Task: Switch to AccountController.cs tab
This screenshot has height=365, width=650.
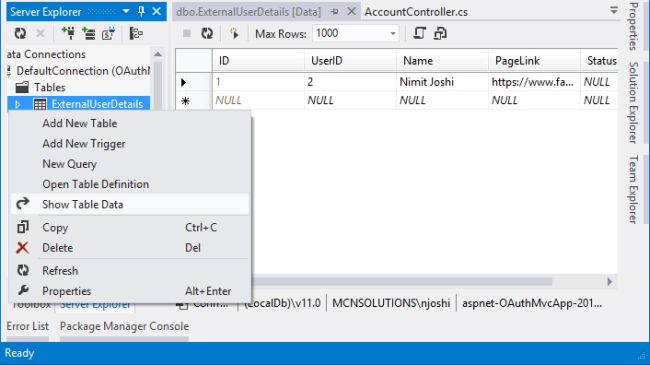Action: pyautogui.click(x=416, y=12)
